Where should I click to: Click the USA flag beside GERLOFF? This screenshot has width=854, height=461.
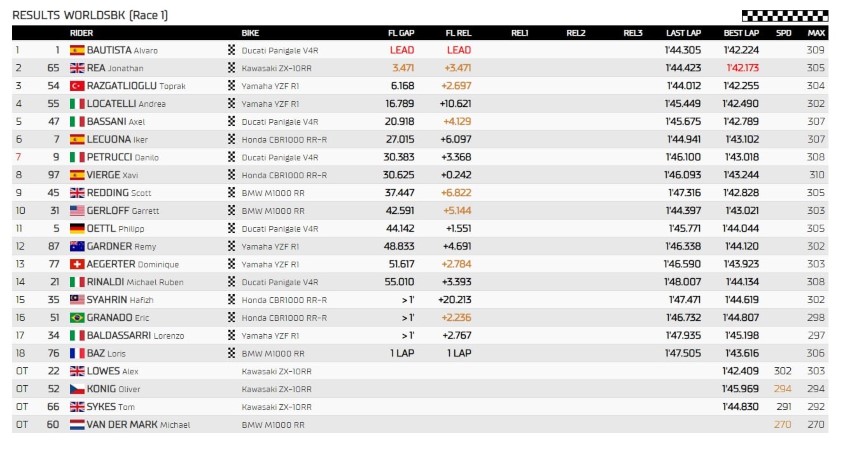pos(77,210)
